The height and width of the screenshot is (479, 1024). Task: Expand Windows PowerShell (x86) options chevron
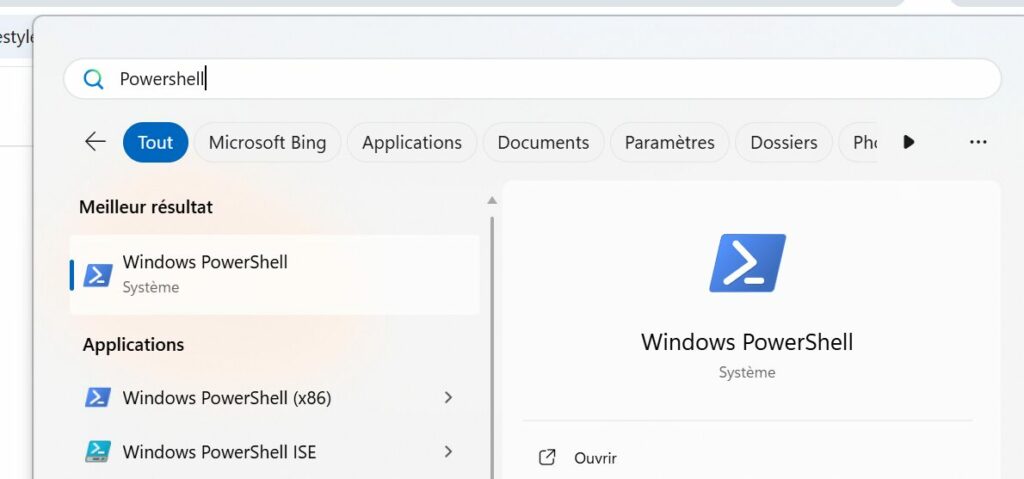coord(448,398)
